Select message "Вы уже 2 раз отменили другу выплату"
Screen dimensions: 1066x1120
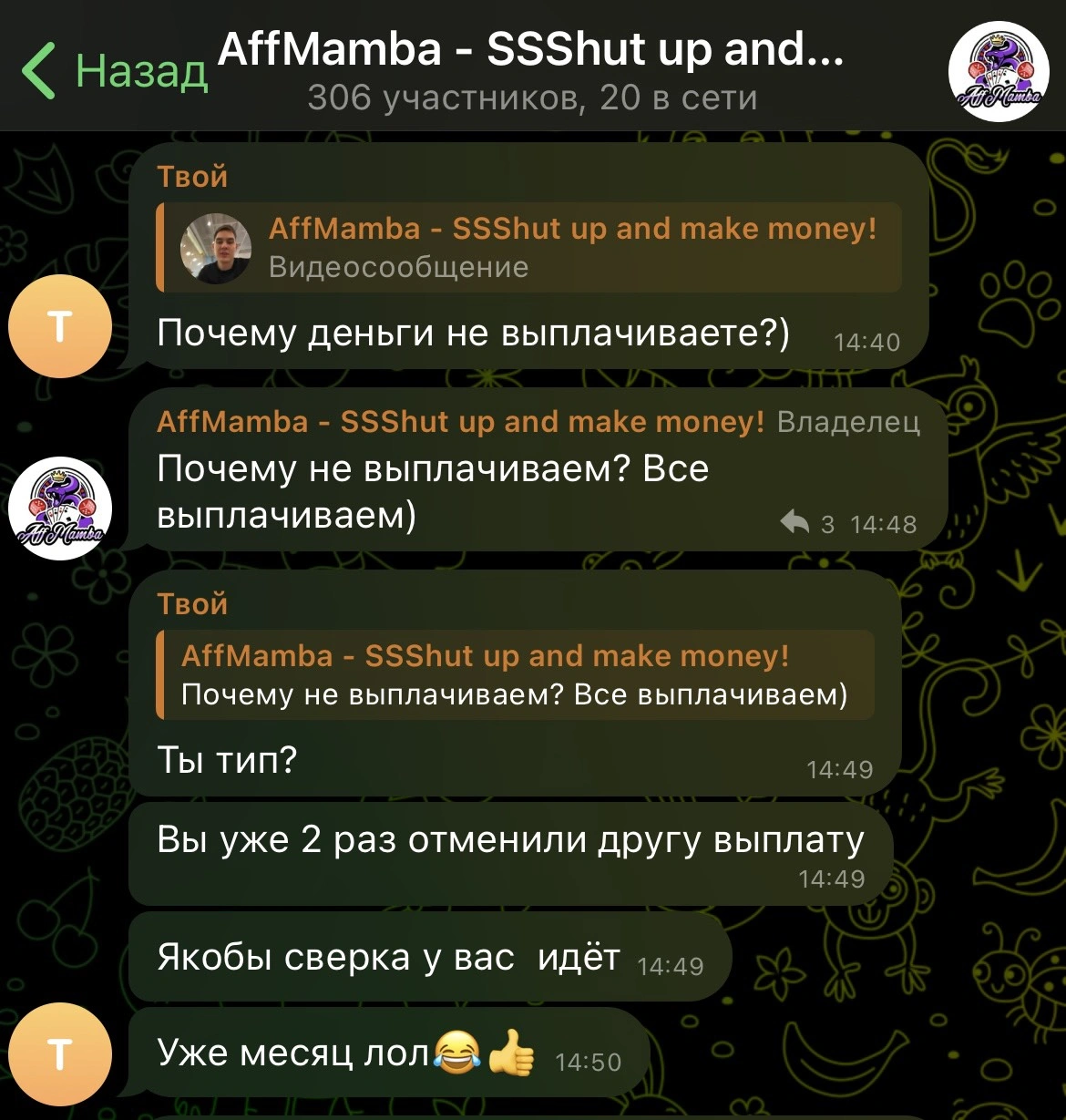point(510,839)
